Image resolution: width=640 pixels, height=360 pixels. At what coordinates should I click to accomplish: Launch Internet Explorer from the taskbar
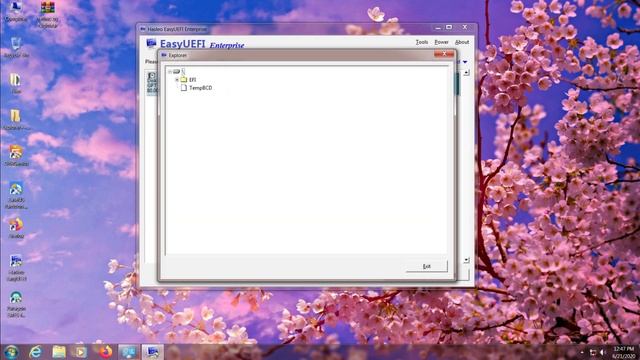pyautogui.click(x=36, y=352)
